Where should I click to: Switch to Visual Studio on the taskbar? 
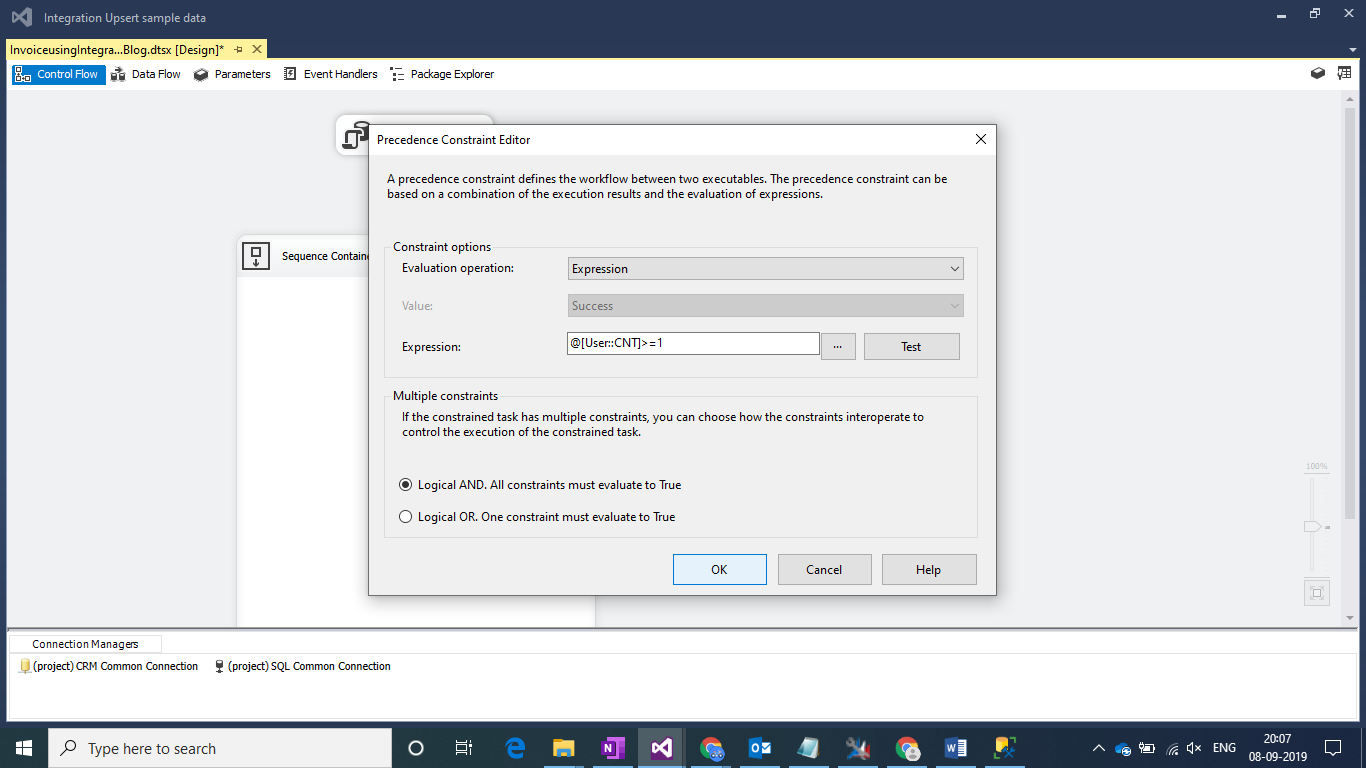[661, 748]
